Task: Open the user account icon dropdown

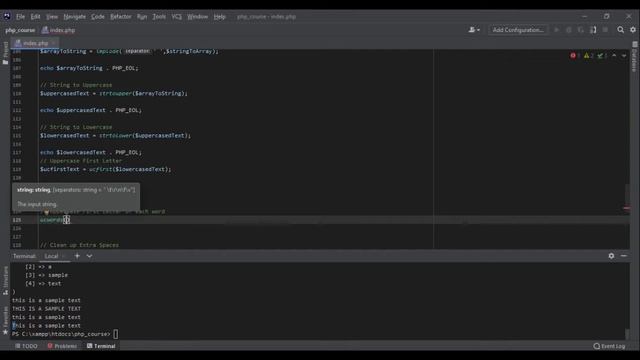Action: (x=474, y=30)
